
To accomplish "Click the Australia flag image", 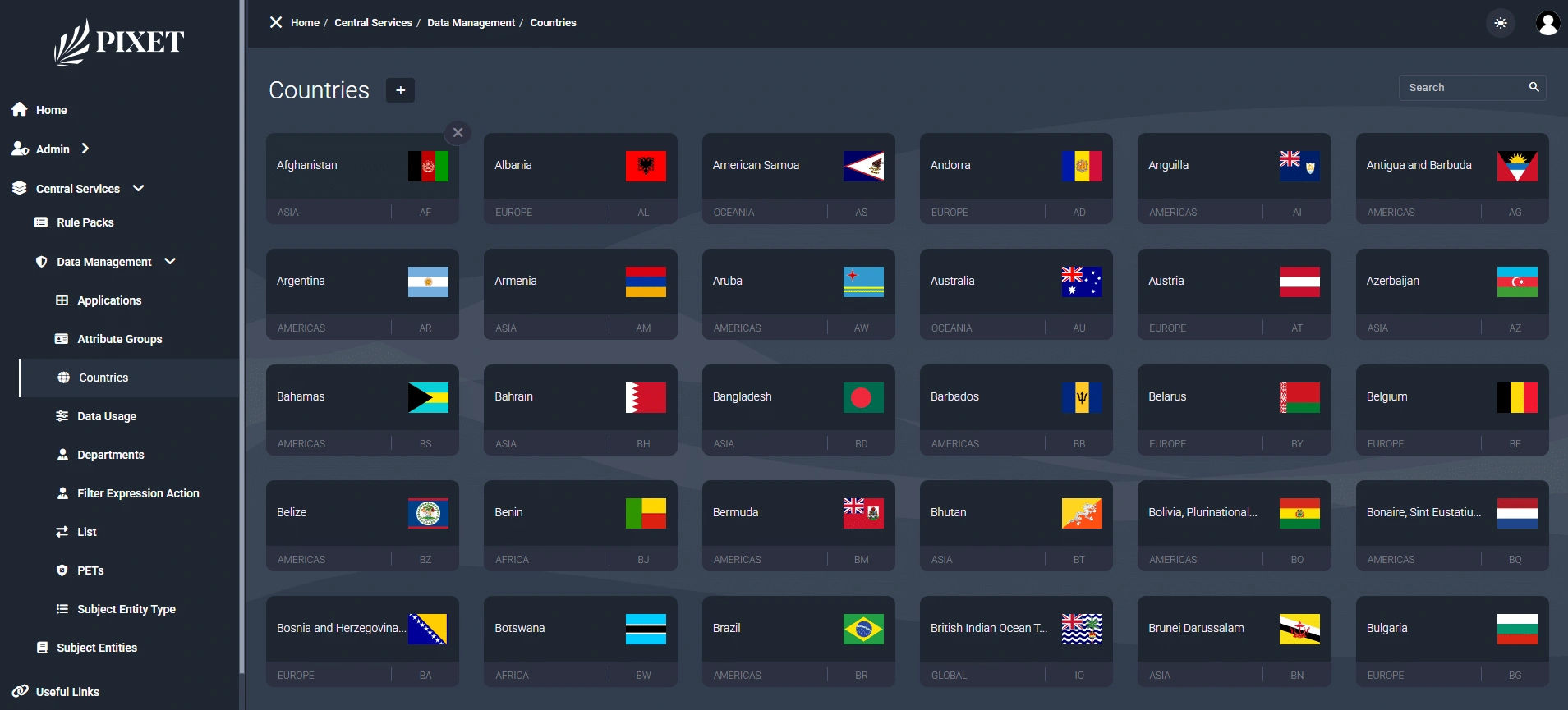I will click(x=1081, y=282).
